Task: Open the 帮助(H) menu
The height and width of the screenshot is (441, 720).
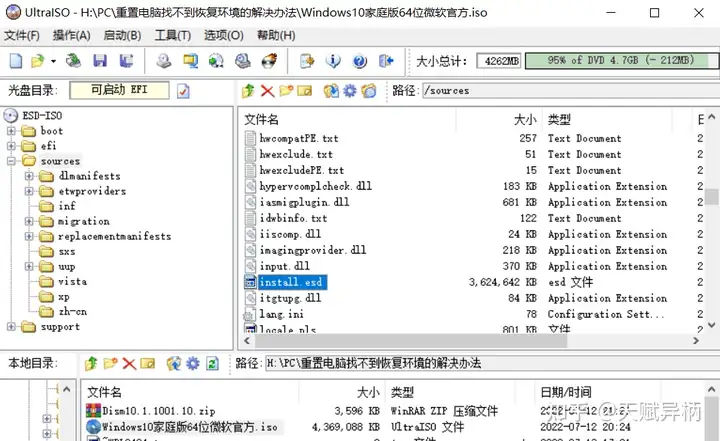Action: point(276,35)
